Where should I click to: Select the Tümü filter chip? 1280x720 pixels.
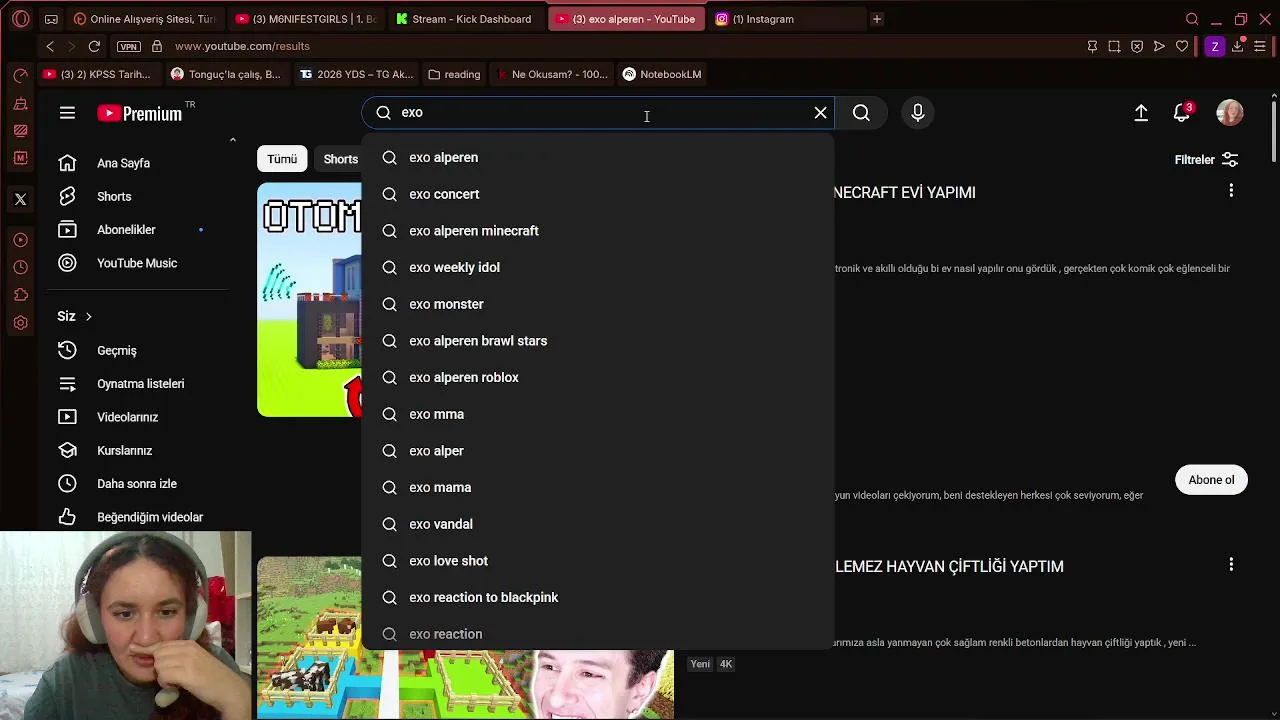(282, 159)
